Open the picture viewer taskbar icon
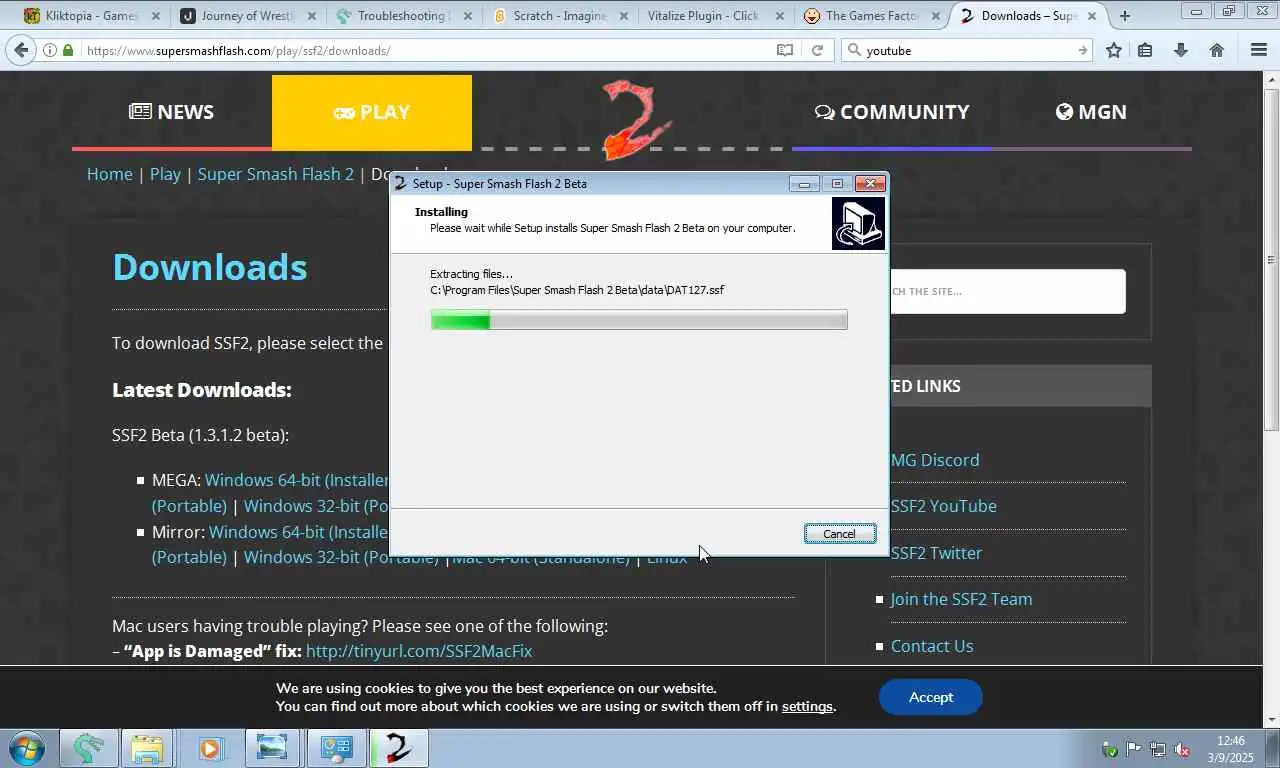 (271, 748)
